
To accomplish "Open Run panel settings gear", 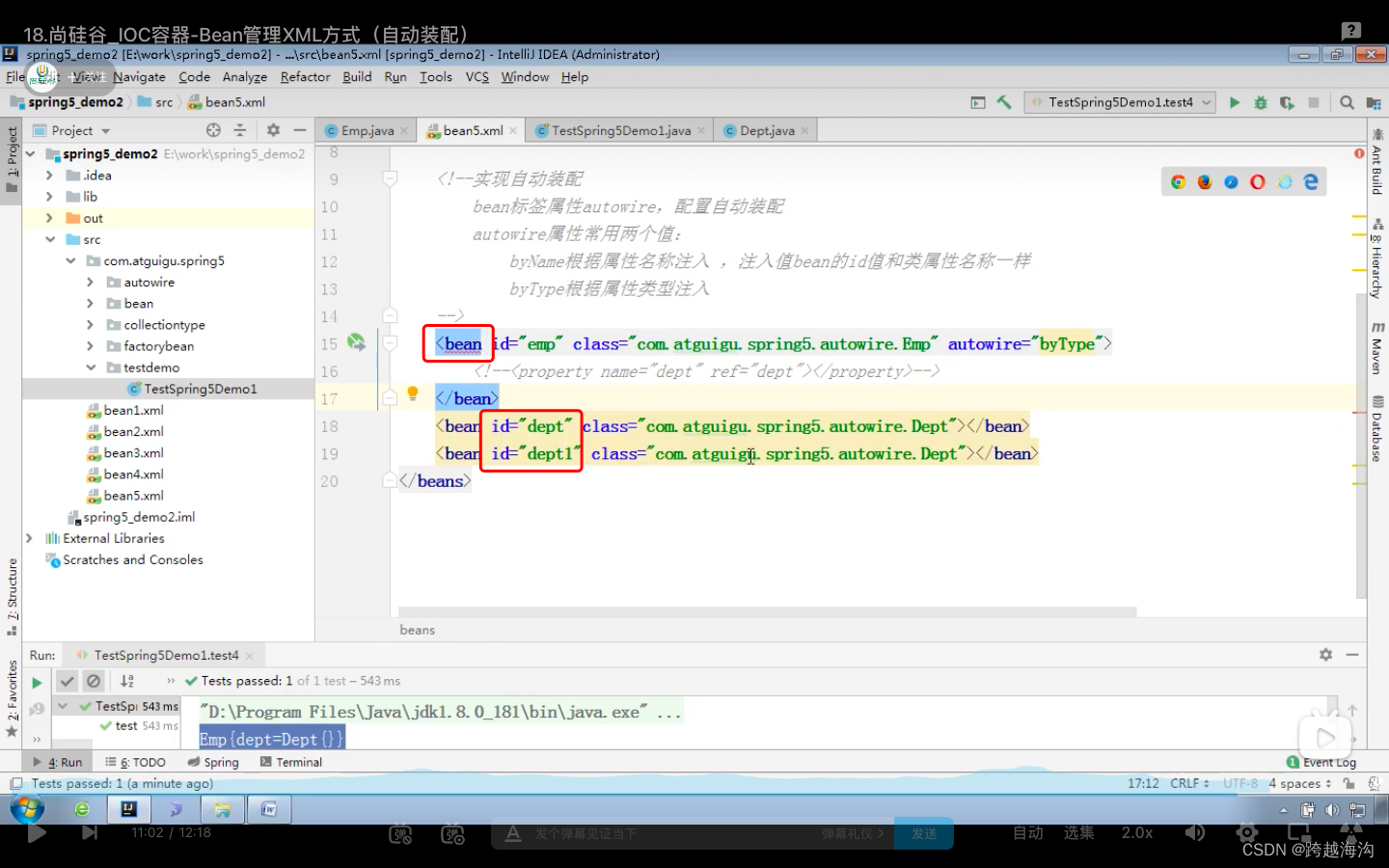I will [x=1325, y=655].
